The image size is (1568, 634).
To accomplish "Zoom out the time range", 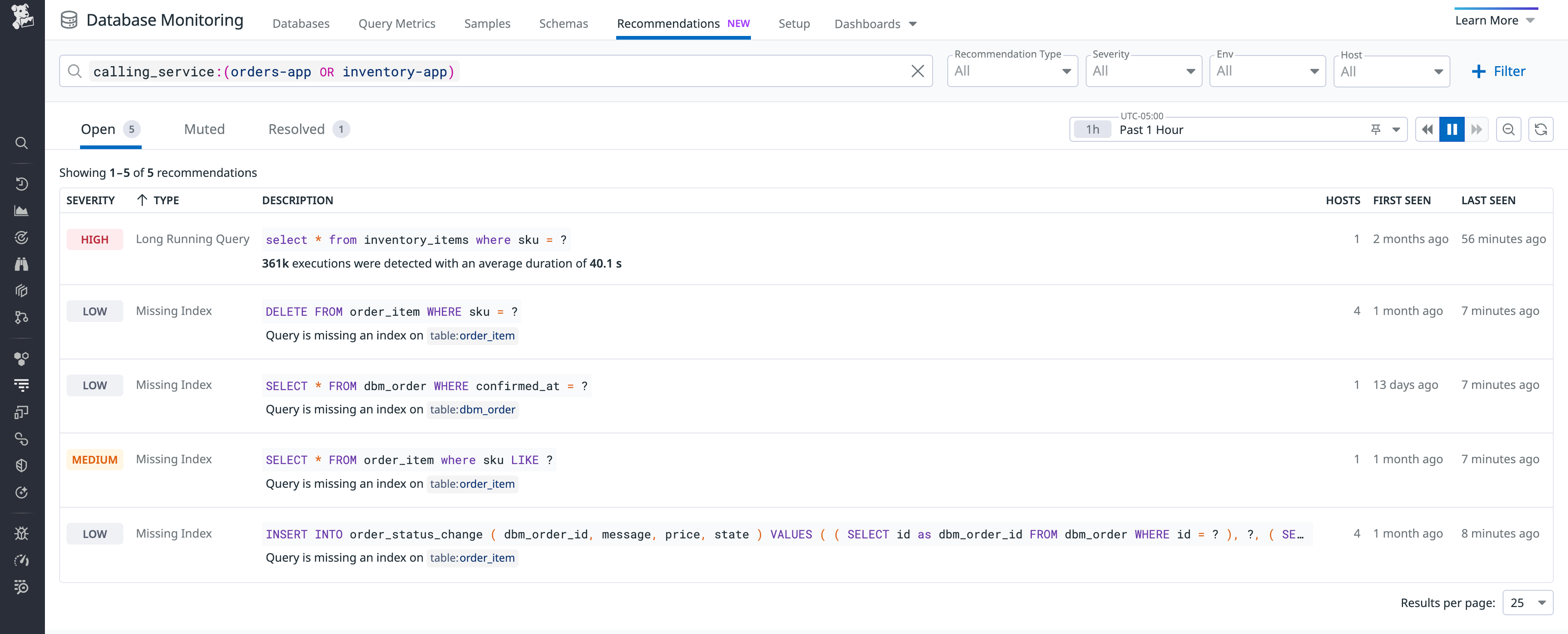I will tap(1508, 130).
